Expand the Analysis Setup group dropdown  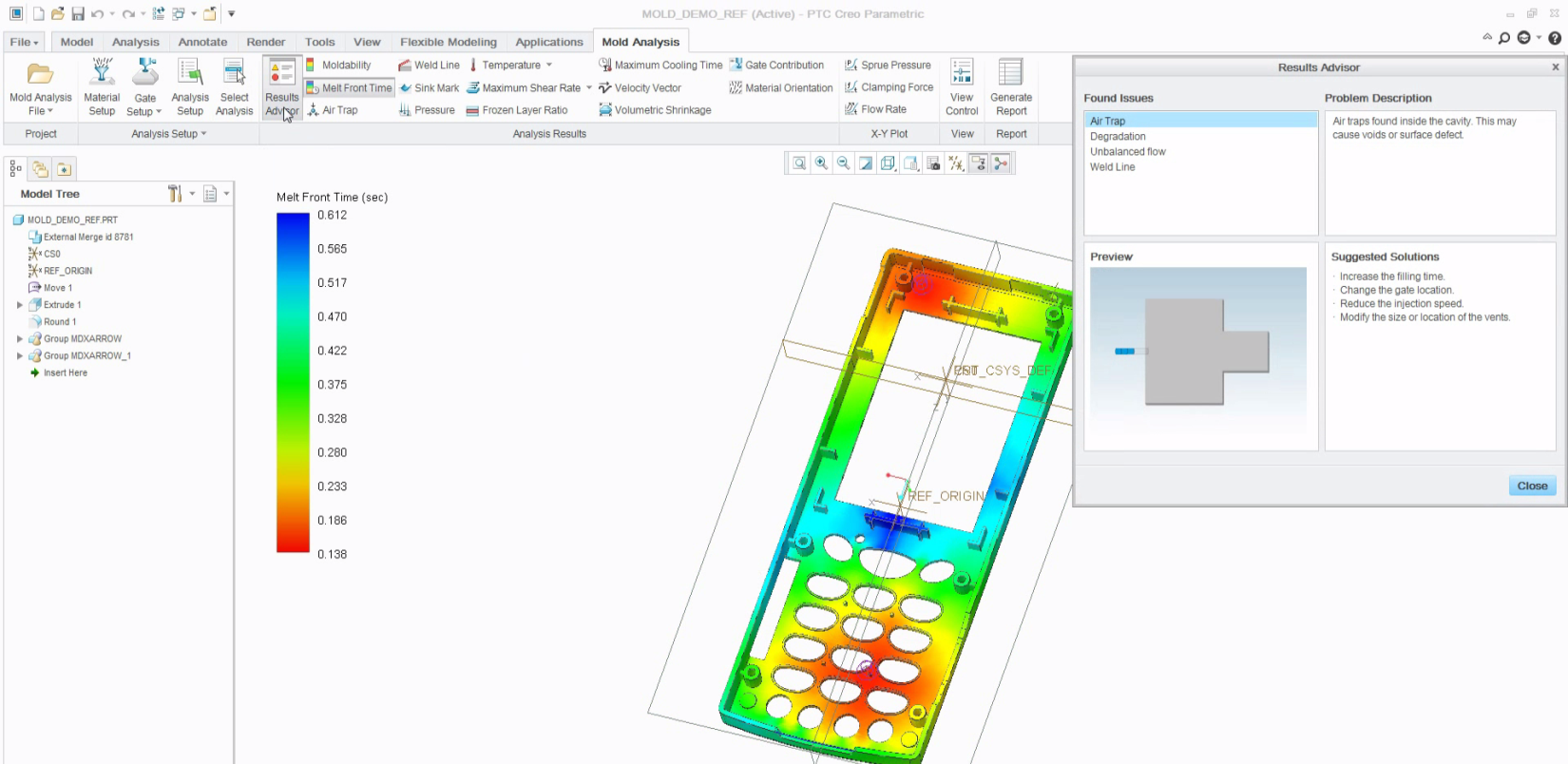click(x=168, y=134)
